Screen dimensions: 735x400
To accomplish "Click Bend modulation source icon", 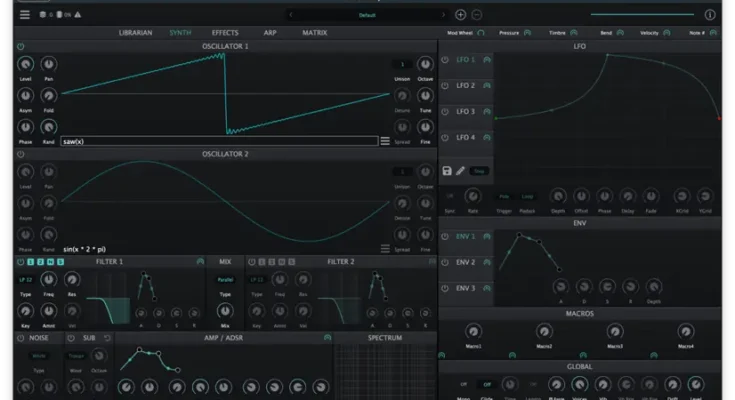I will coord(620,33).
